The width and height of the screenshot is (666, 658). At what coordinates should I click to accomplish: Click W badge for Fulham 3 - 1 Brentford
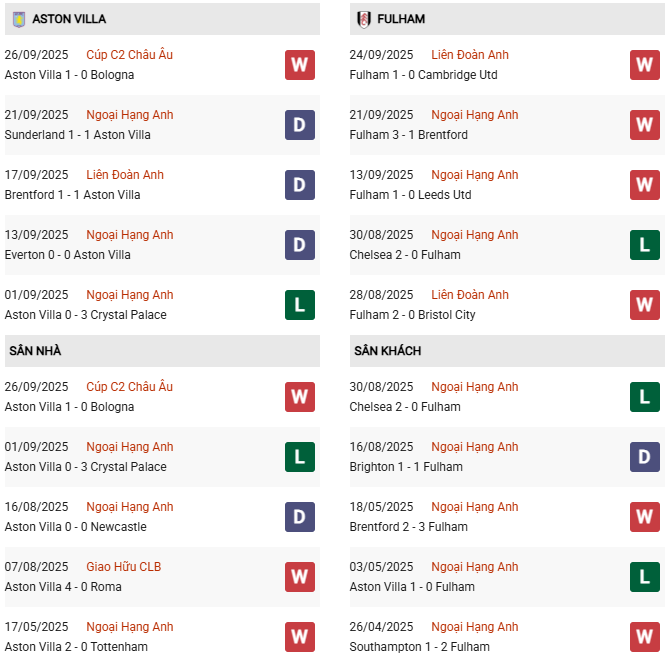tap(644, 125)
